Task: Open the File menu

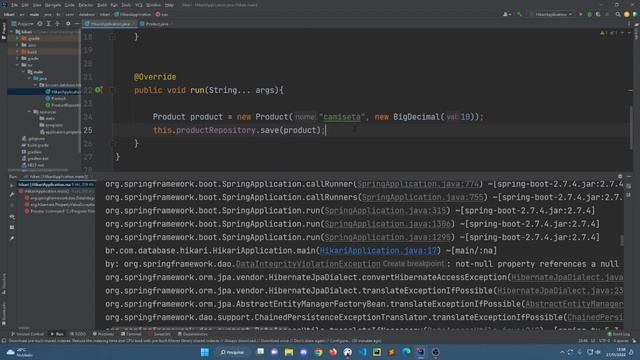Action: pos(14,5)
